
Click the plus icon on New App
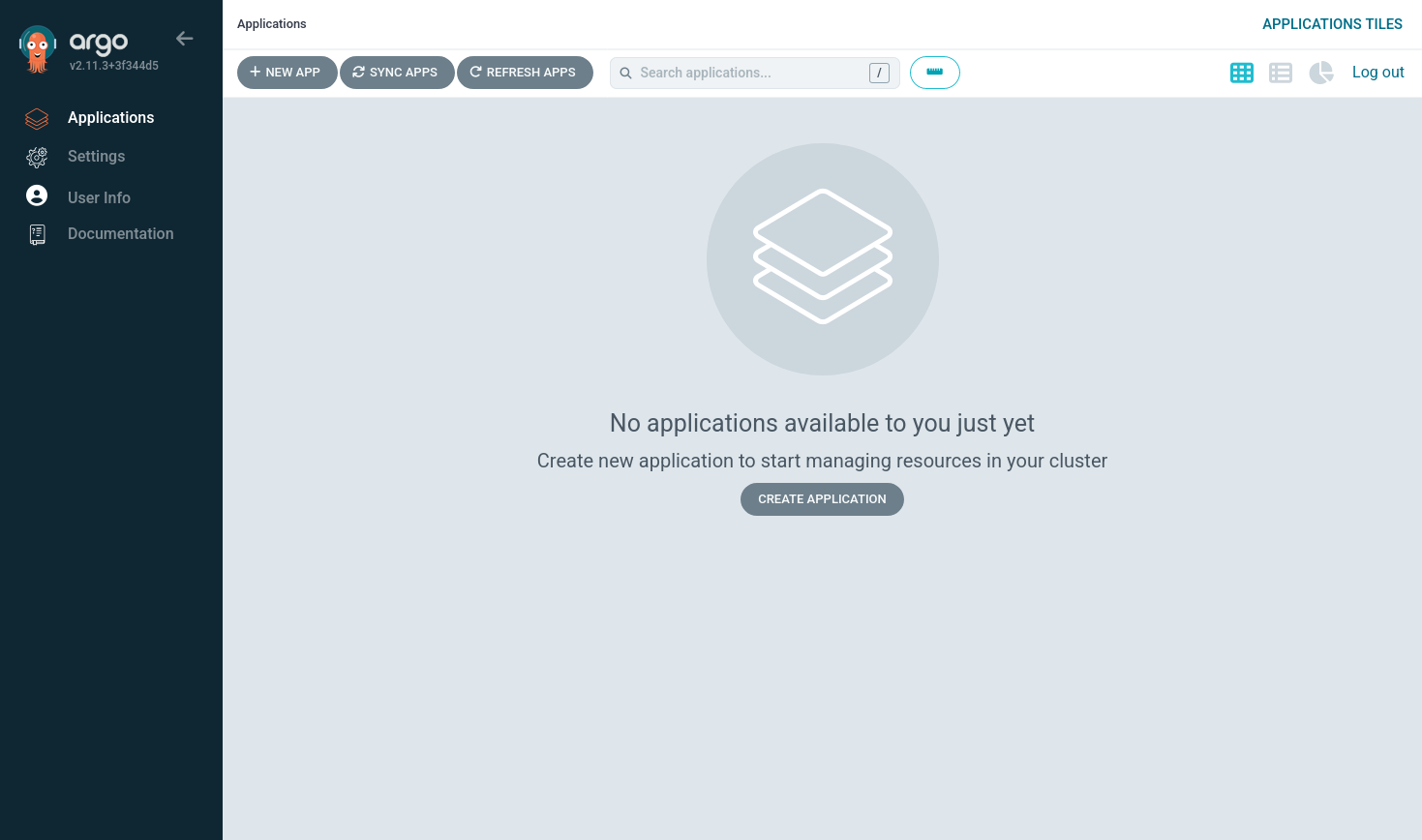pos(256,72)
